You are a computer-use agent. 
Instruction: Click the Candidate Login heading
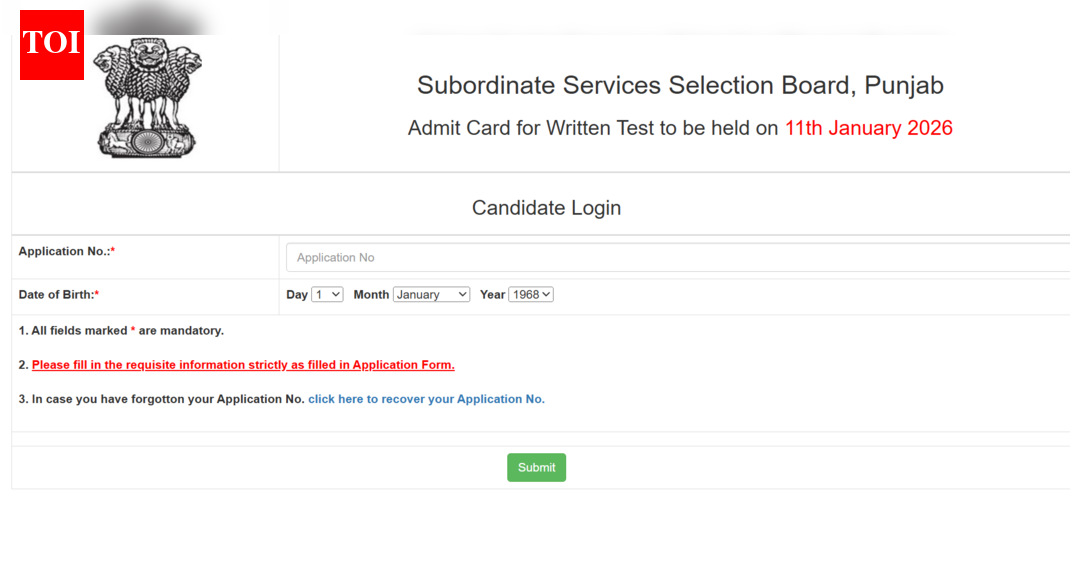546,207
